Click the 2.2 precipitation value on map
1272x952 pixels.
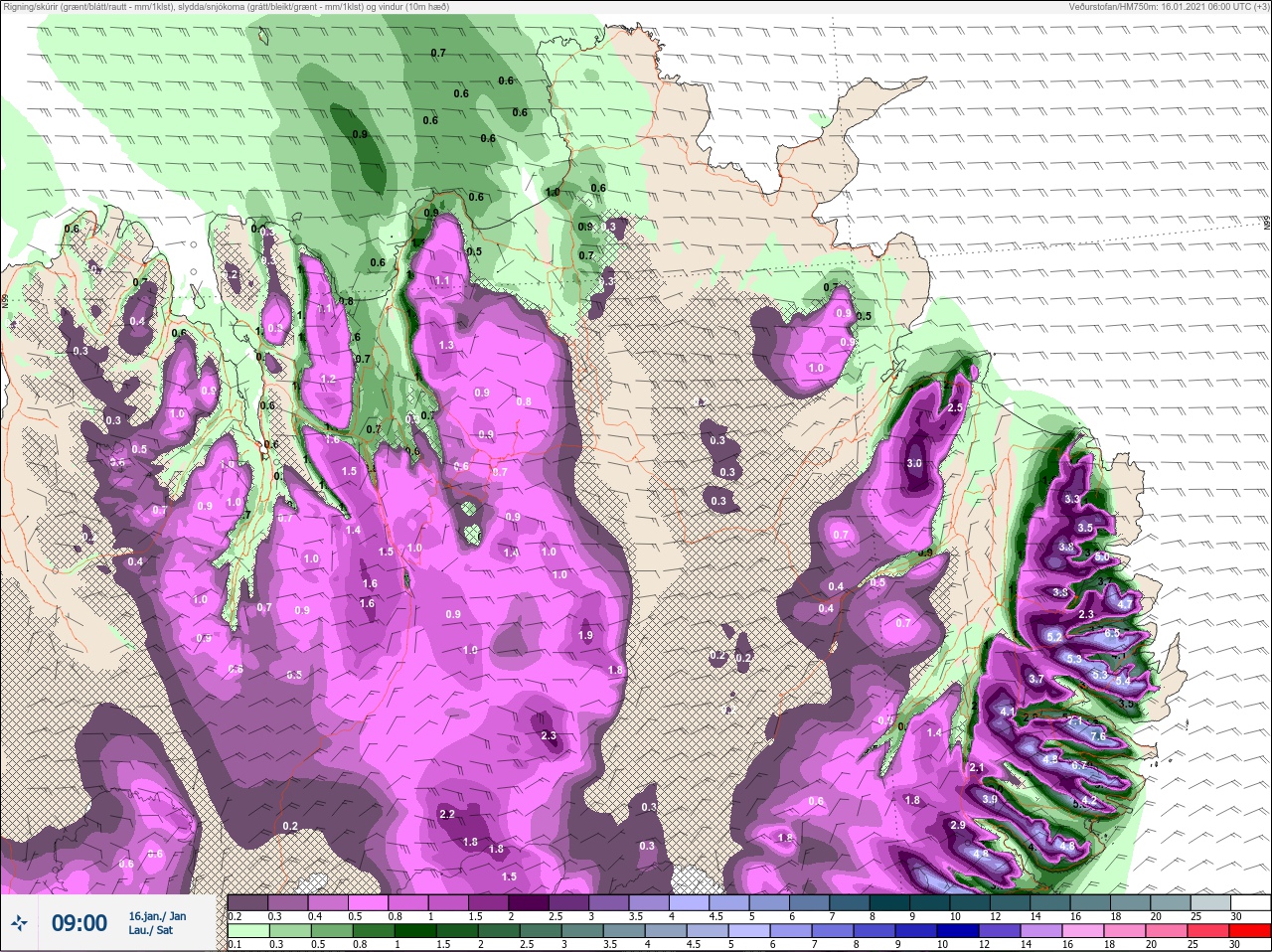click(446, 814)
